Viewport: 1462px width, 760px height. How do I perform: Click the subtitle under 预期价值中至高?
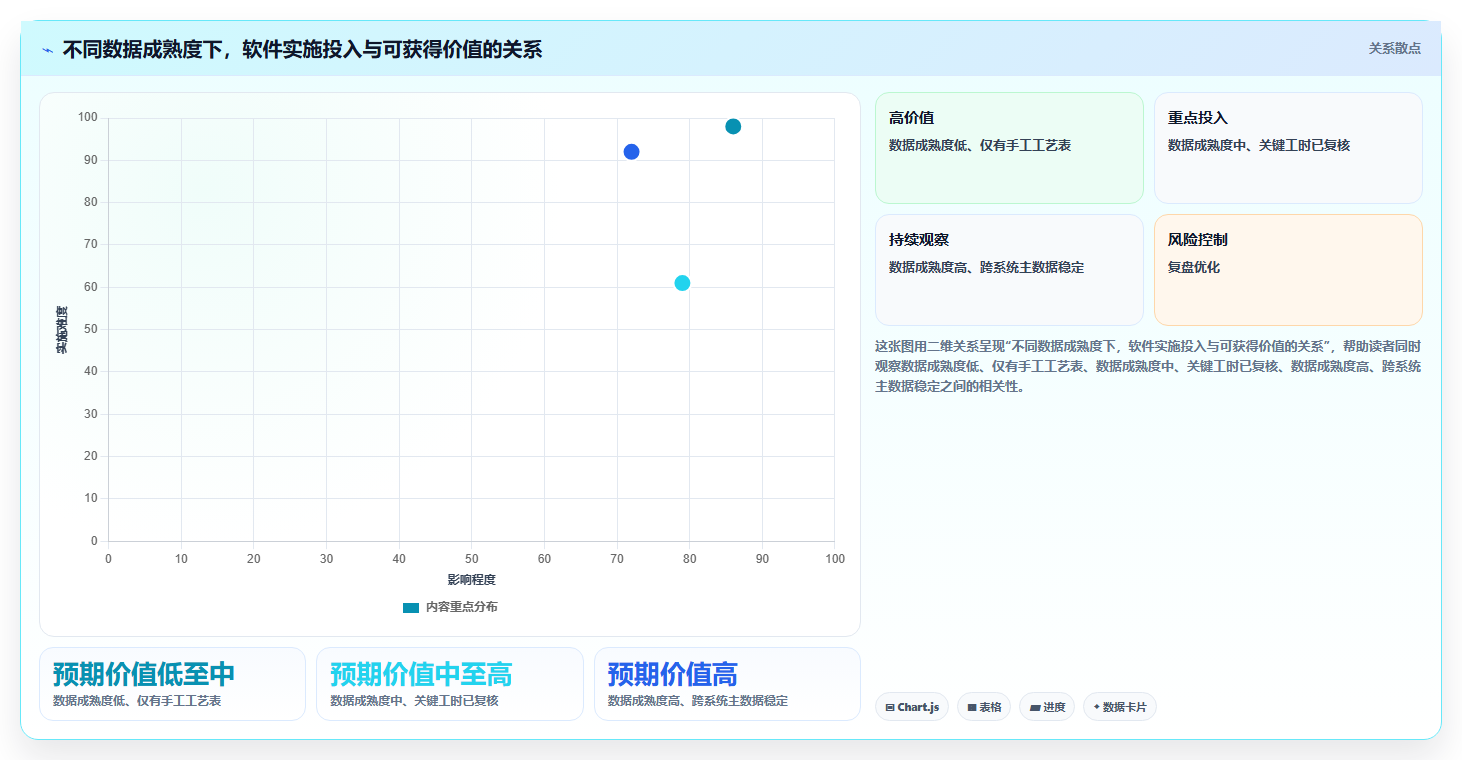click(414, 701)
